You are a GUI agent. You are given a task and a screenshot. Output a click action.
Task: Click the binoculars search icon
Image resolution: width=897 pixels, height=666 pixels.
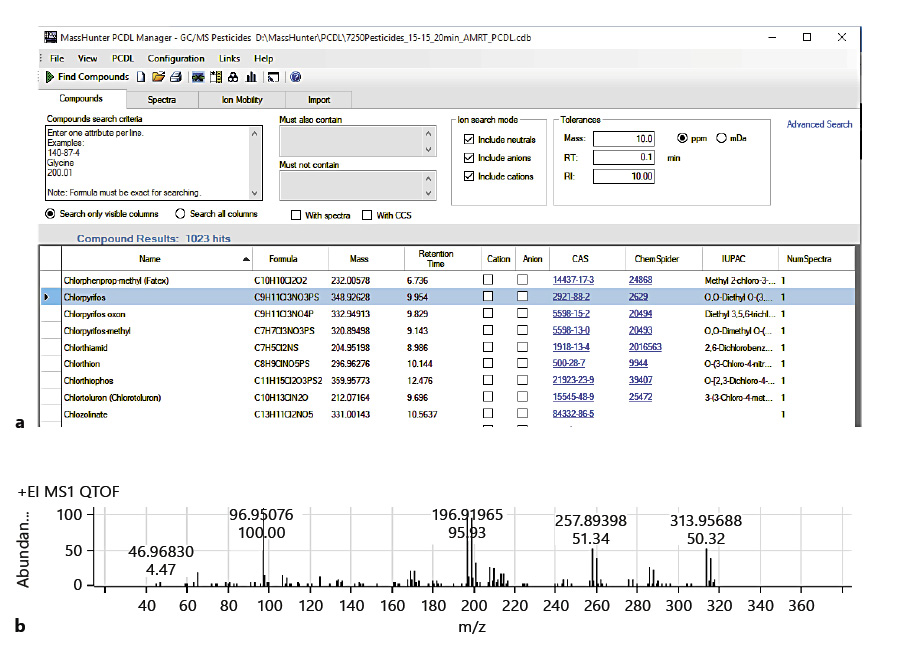coord(233,77)
